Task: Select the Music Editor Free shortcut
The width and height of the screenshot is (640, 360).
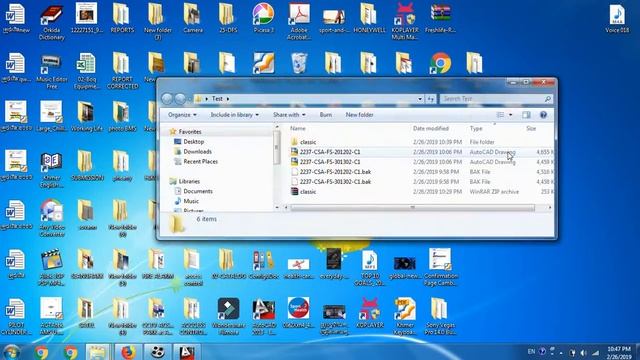Action: click(x=51, y=70)
